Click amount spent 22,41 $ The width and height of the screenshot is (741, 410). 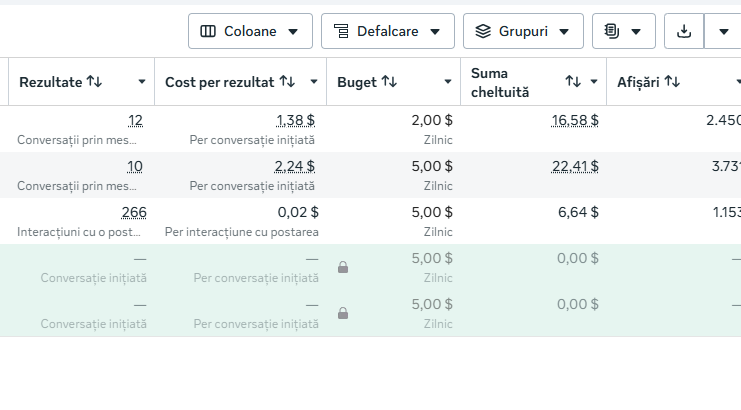click(575, 166)
